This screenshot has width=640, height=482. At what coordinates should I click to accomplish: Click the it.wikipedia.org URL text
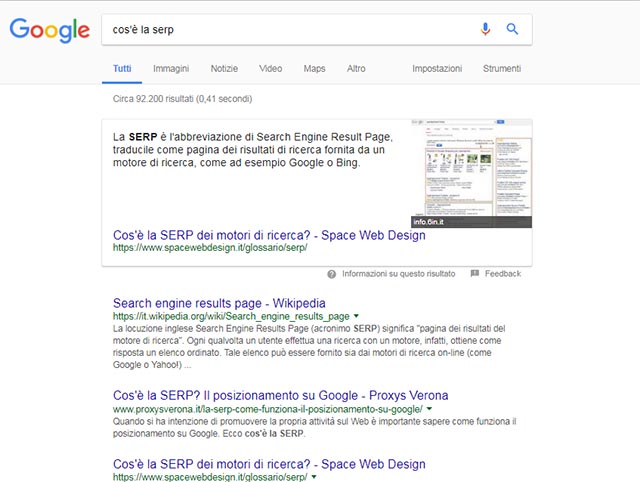point(231,316)
